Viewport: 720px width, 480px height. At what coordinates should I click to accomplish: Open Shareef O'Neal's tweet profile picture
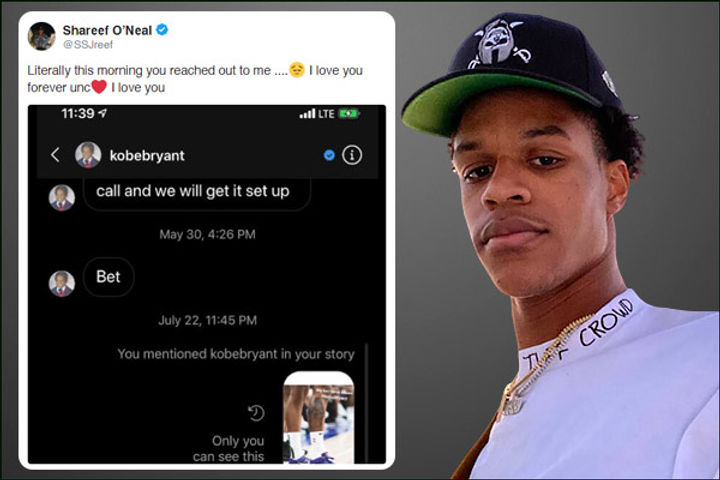[x=41, y=36]
